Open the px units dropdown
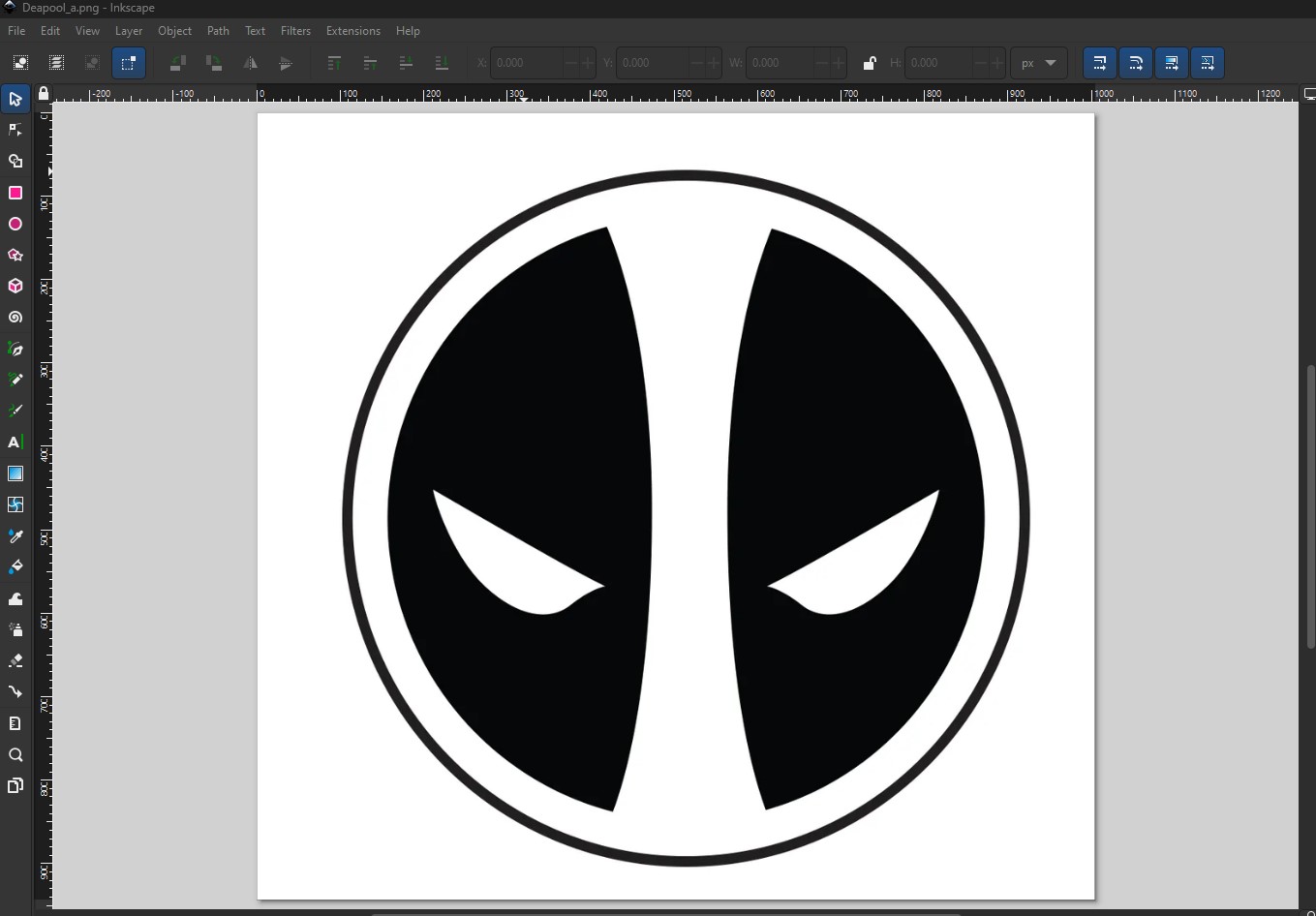1316x916 pixels. click(1039, 63)
